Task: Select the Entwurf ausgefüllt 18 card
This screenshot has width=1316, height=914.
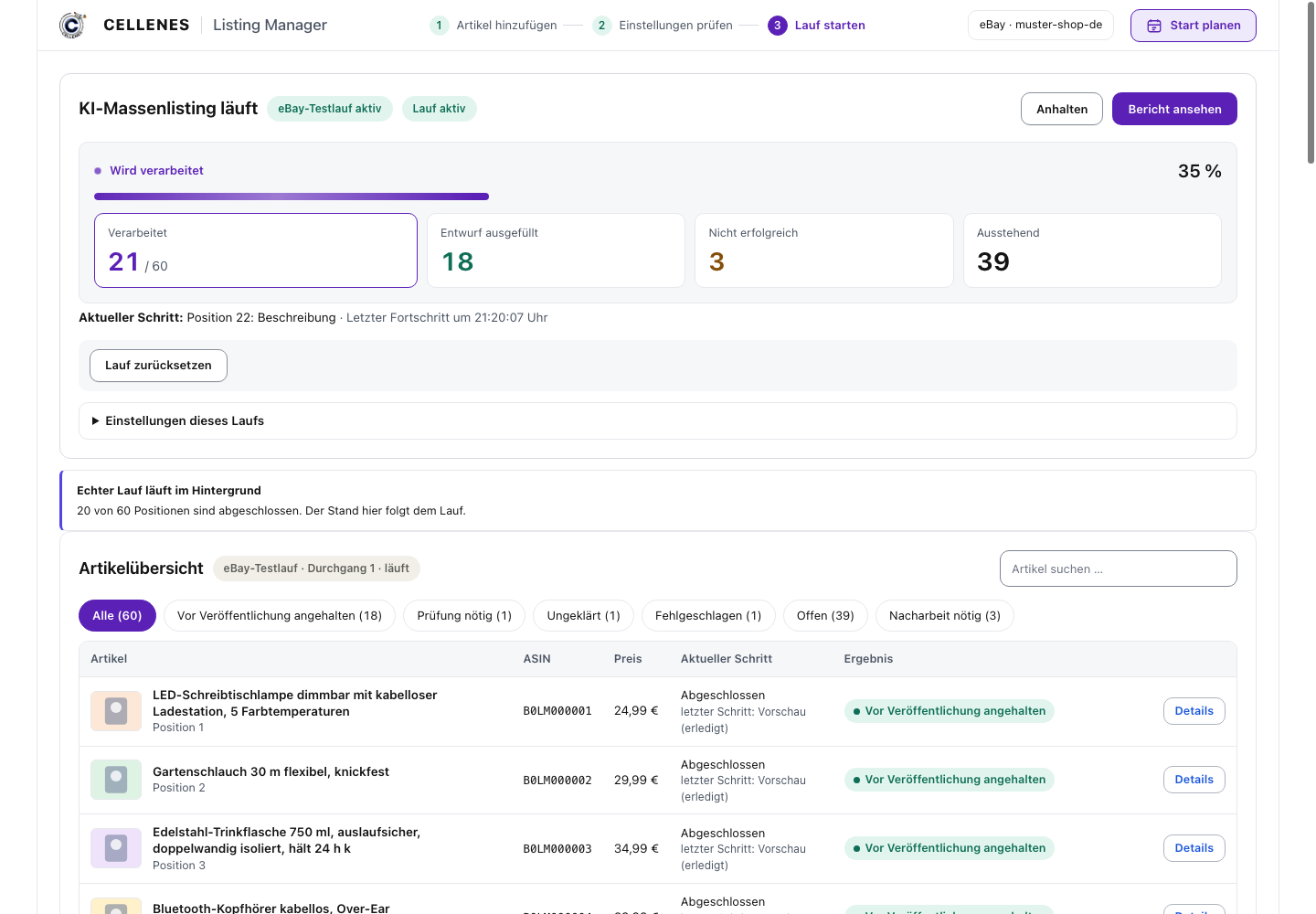Action: point(556,250)
